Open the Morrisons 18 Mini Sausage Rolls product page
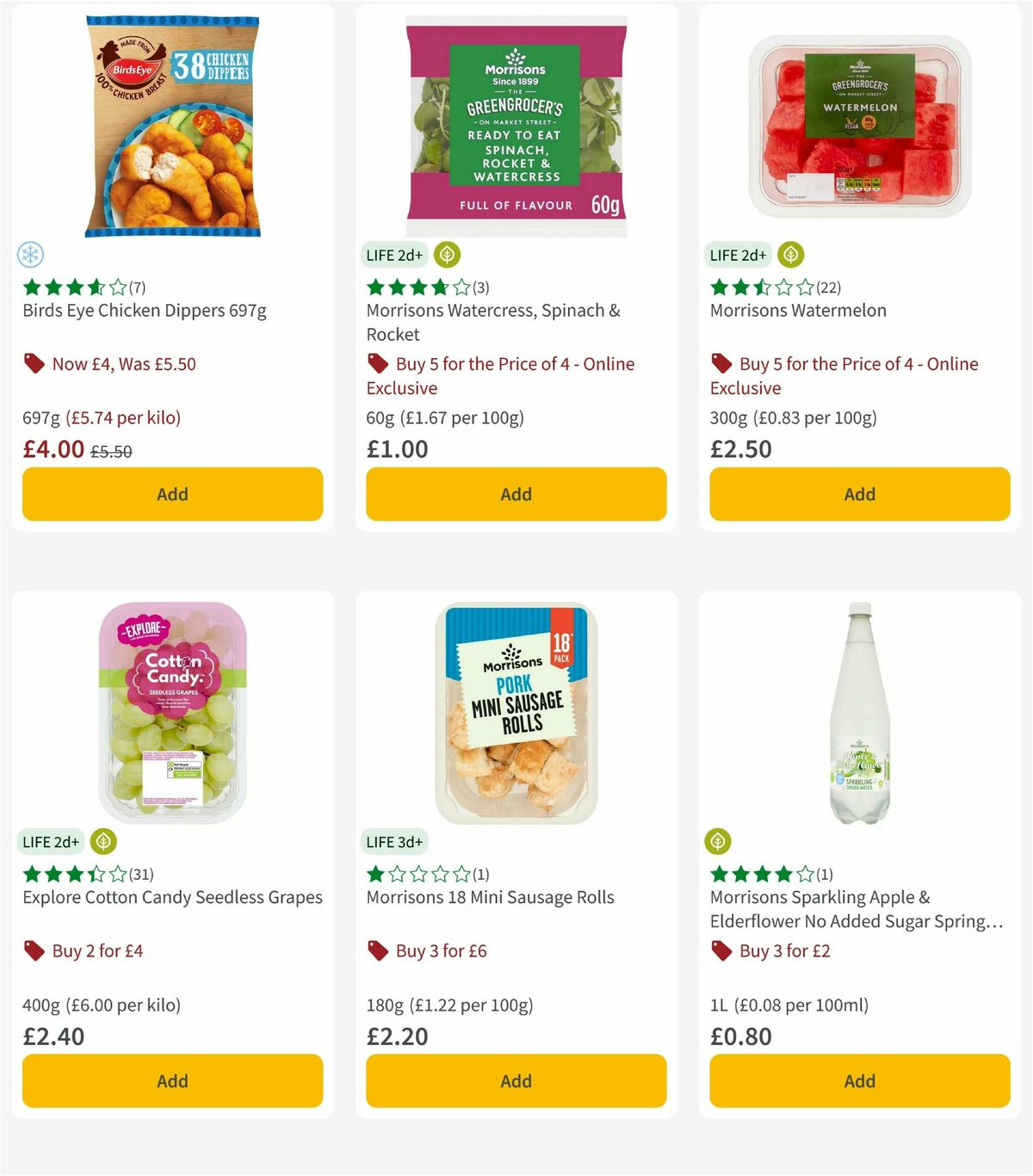This screenshot has height=1176, width=1033. tap(489, 897)
